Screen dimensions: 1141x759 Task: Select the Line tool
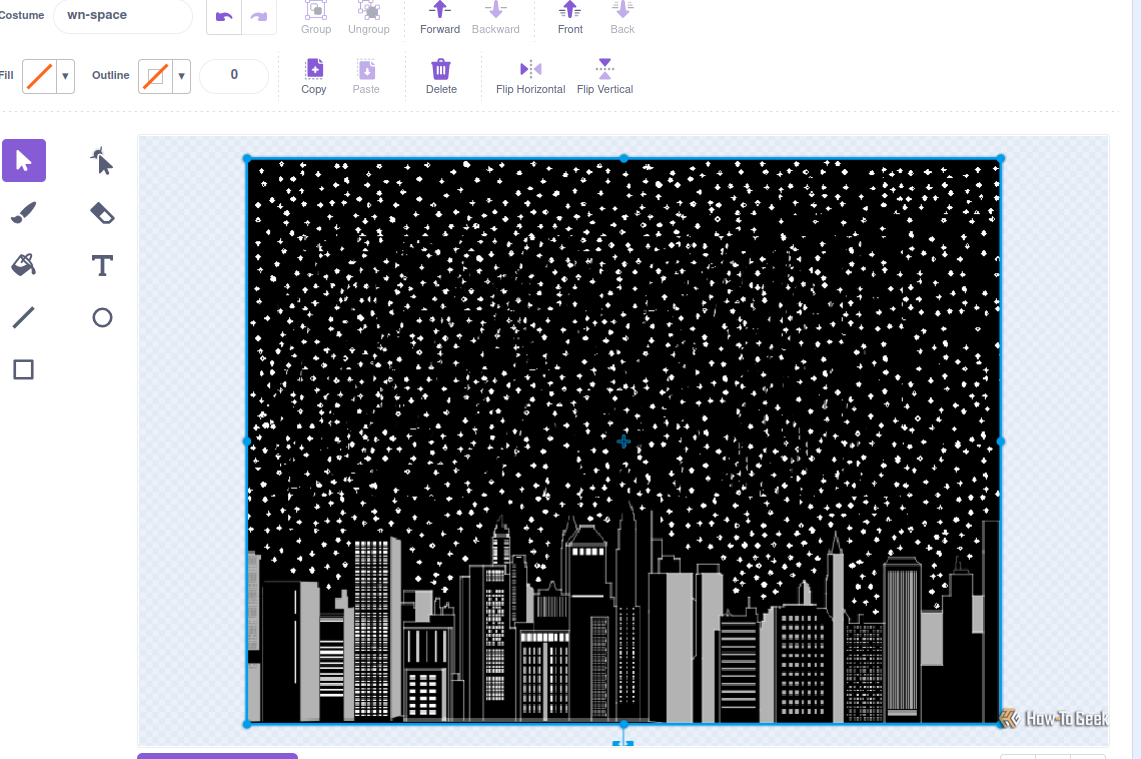tap(24, 317)
